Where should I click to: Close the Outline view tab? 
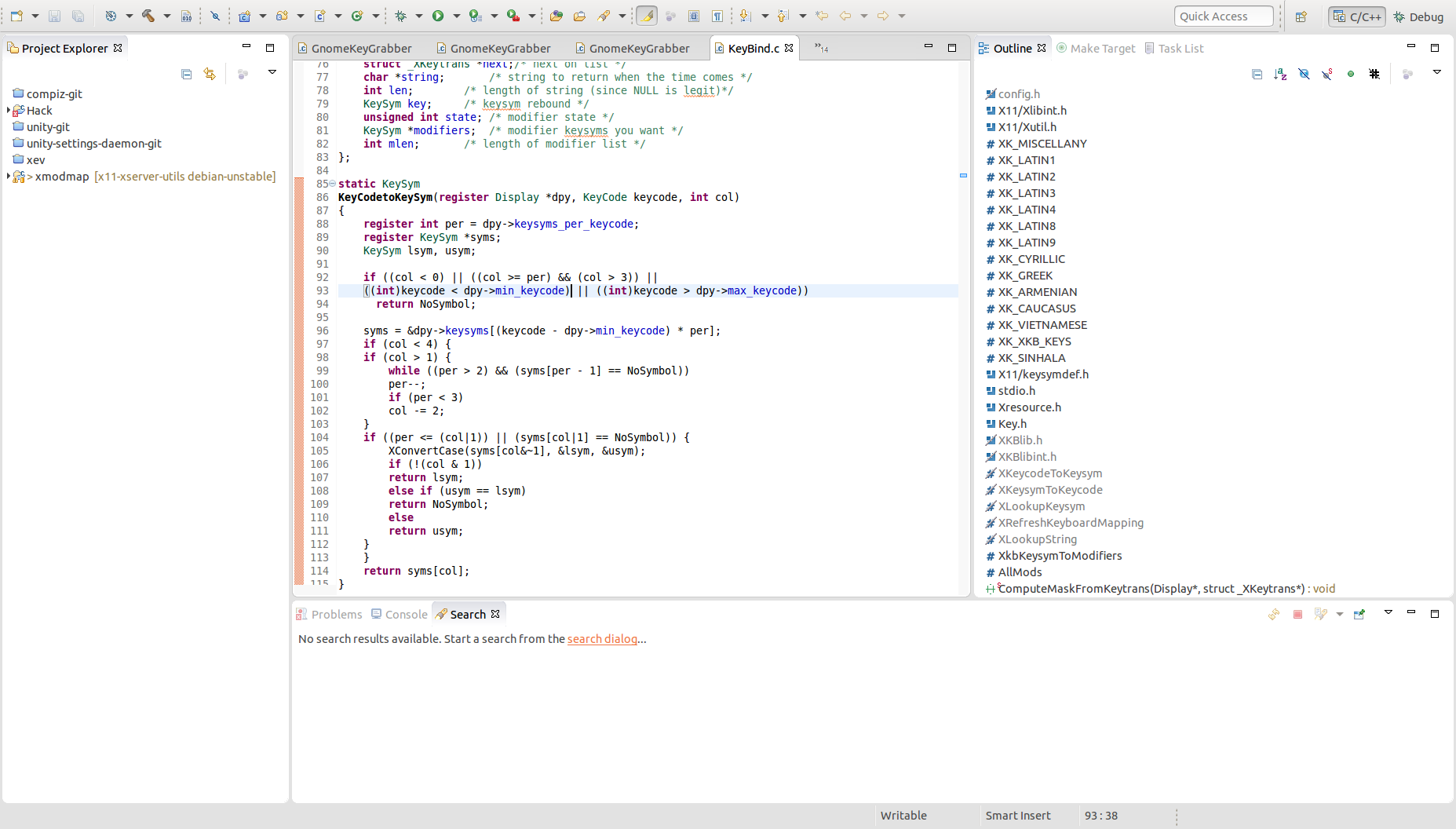(x=1042, y=48)
